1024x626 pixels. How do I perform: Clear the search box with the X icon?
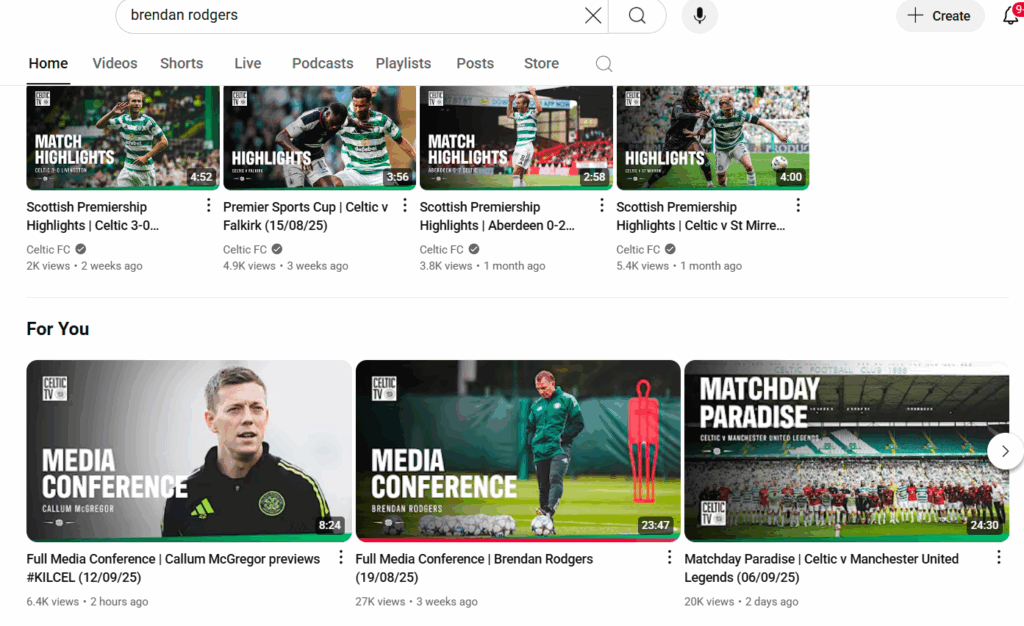(x=593, y=15)
